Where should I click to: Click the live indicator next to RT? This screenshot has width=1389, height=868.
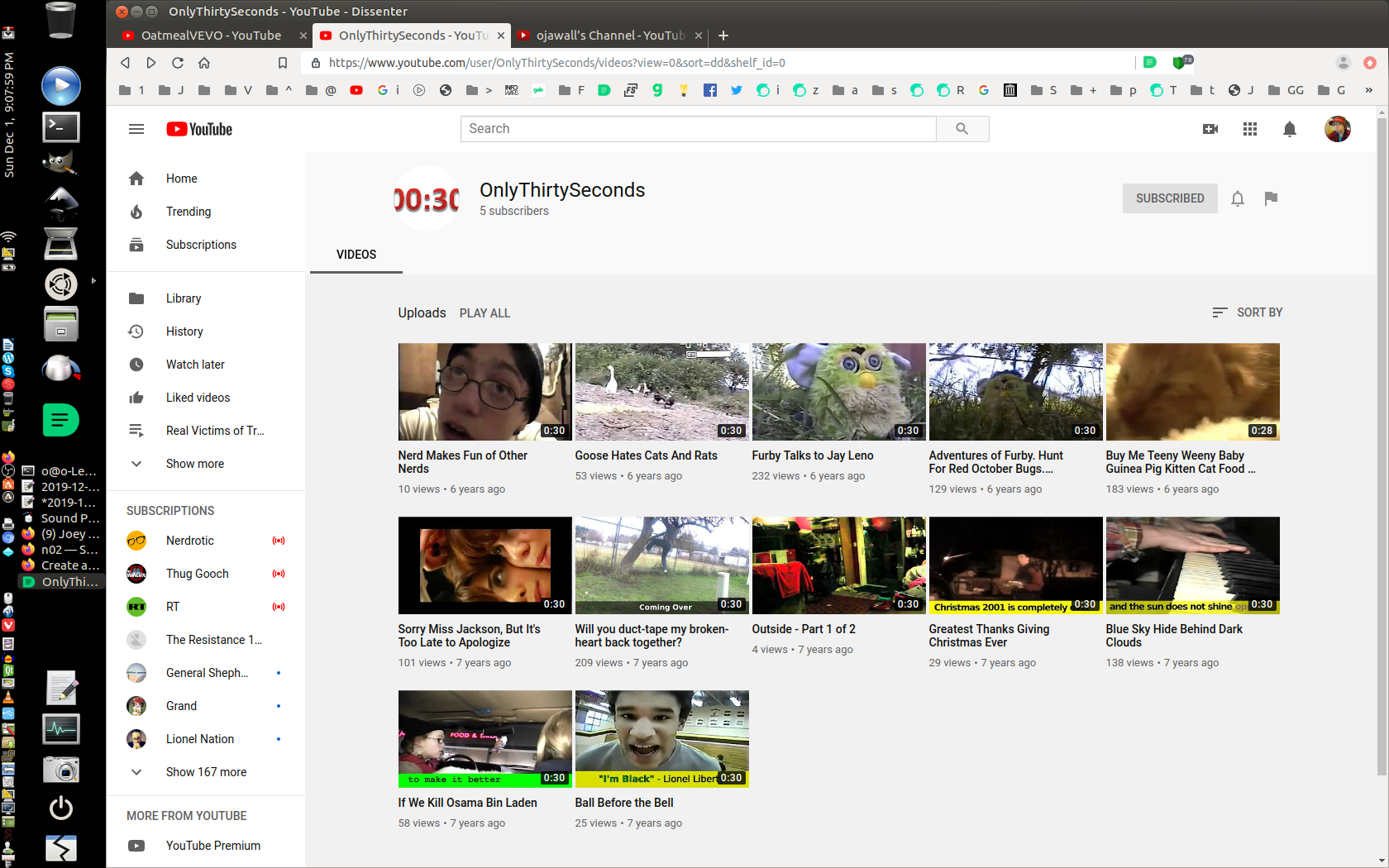279,606
